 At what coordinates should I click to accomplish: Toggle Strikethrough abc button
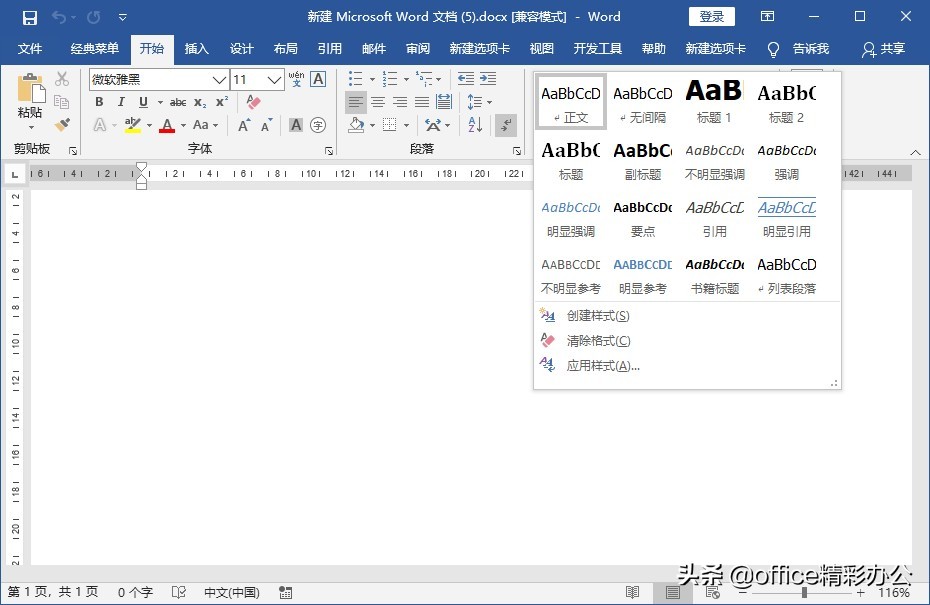pos(177,102)
